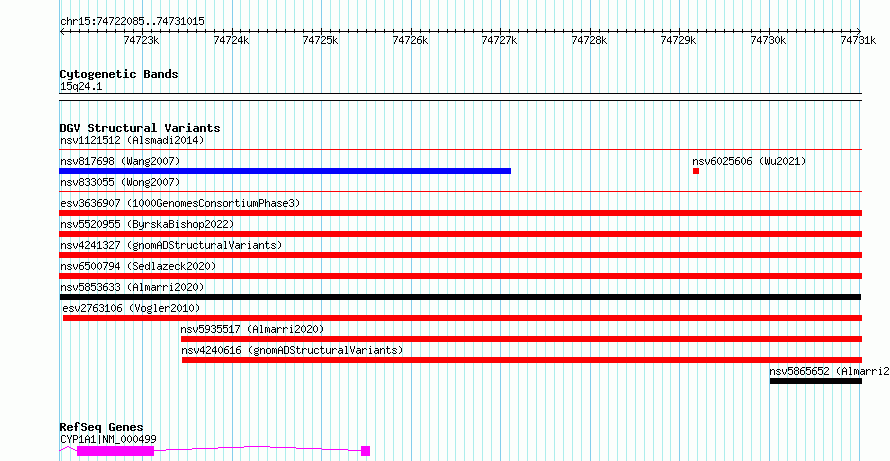Screen dimensions: 890x461
Task: Click the red nsv5520955 variant bar
Action: [461, 234]
